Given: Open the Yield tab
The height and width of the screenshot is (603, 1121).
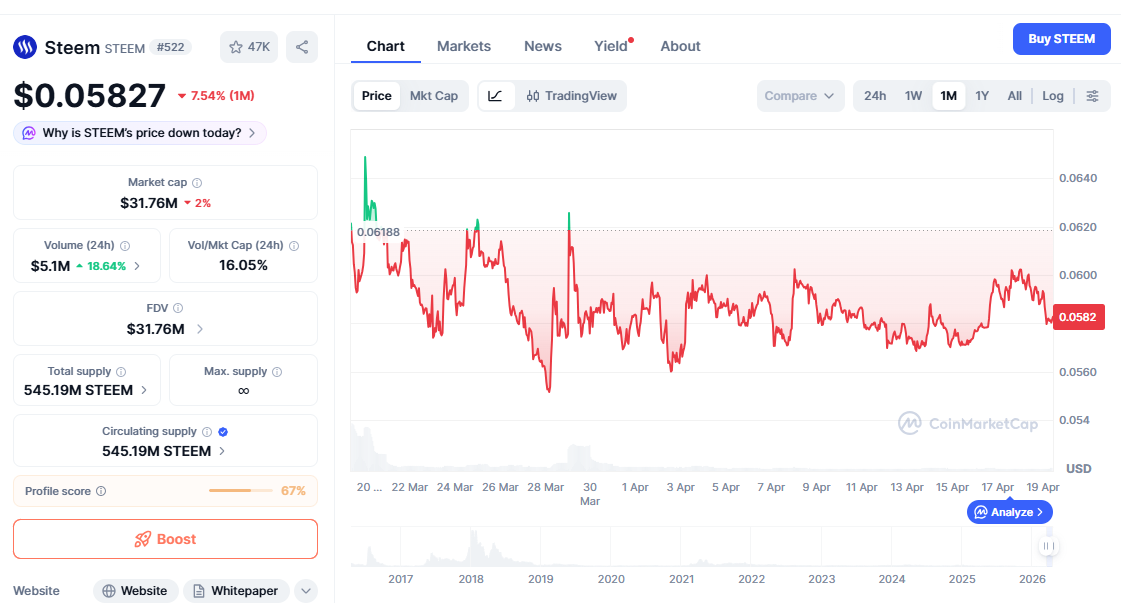Looking at the screenshot, I should (610, 46).
